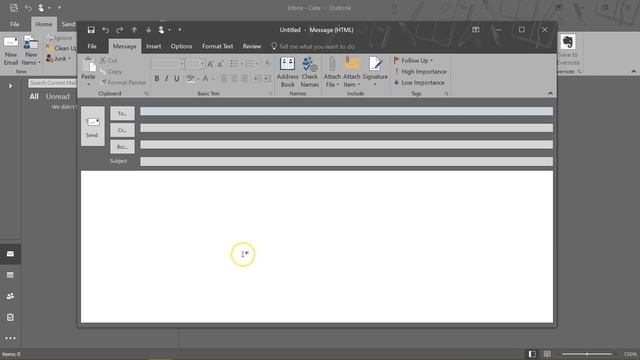
Task: Toggle High Importance tag
Action: pyautogui.click(x=420, y=71)
